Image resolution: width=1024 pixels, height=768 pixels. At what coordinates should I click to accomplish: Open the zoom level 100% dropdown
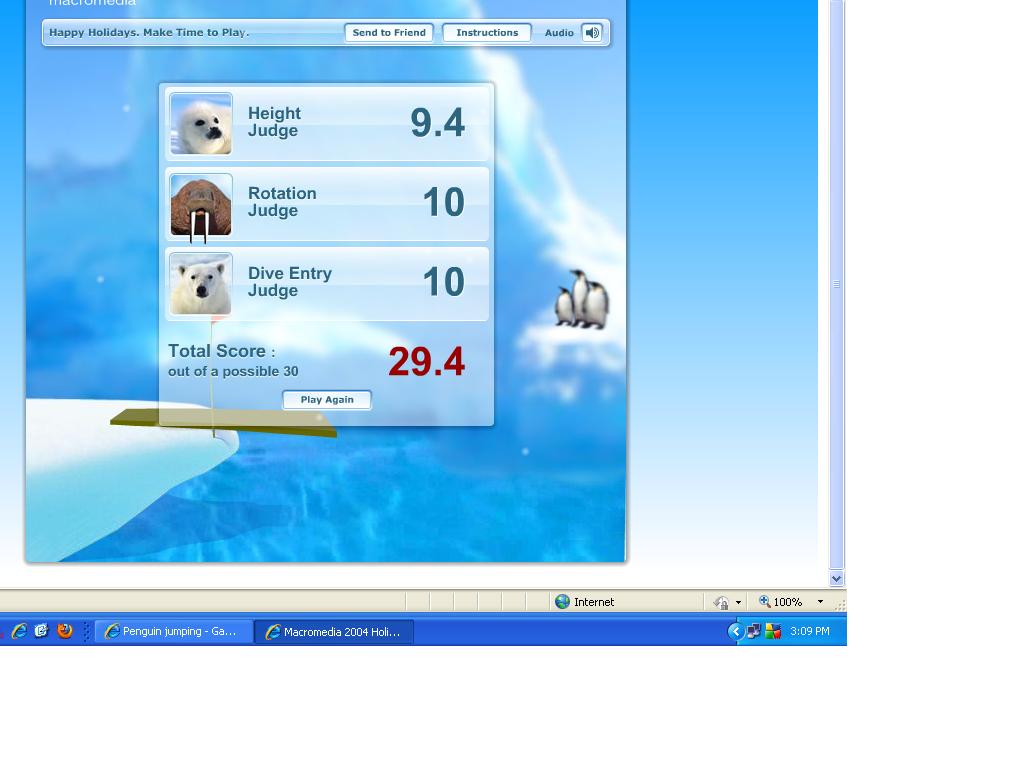pos(820,602)
